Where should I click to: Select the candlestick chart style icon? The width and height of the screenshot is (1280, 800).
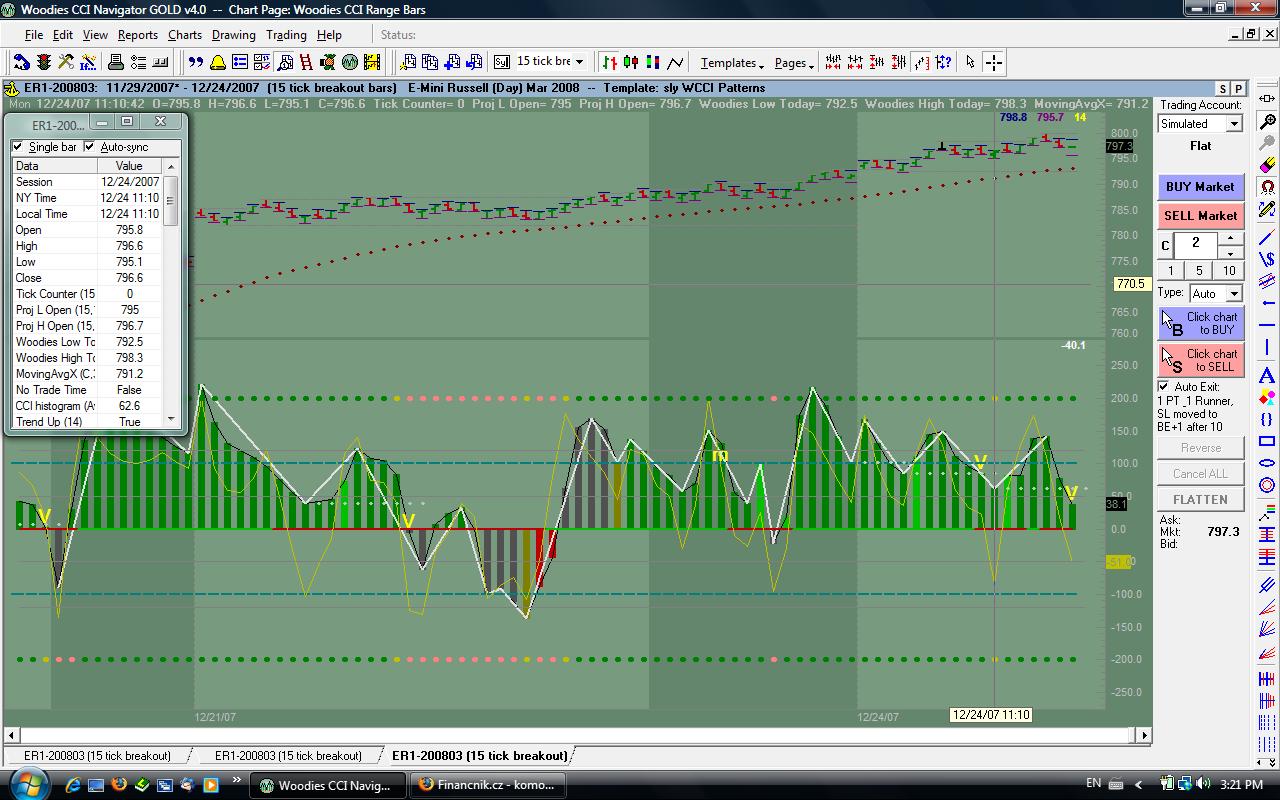tap(630, 62)
